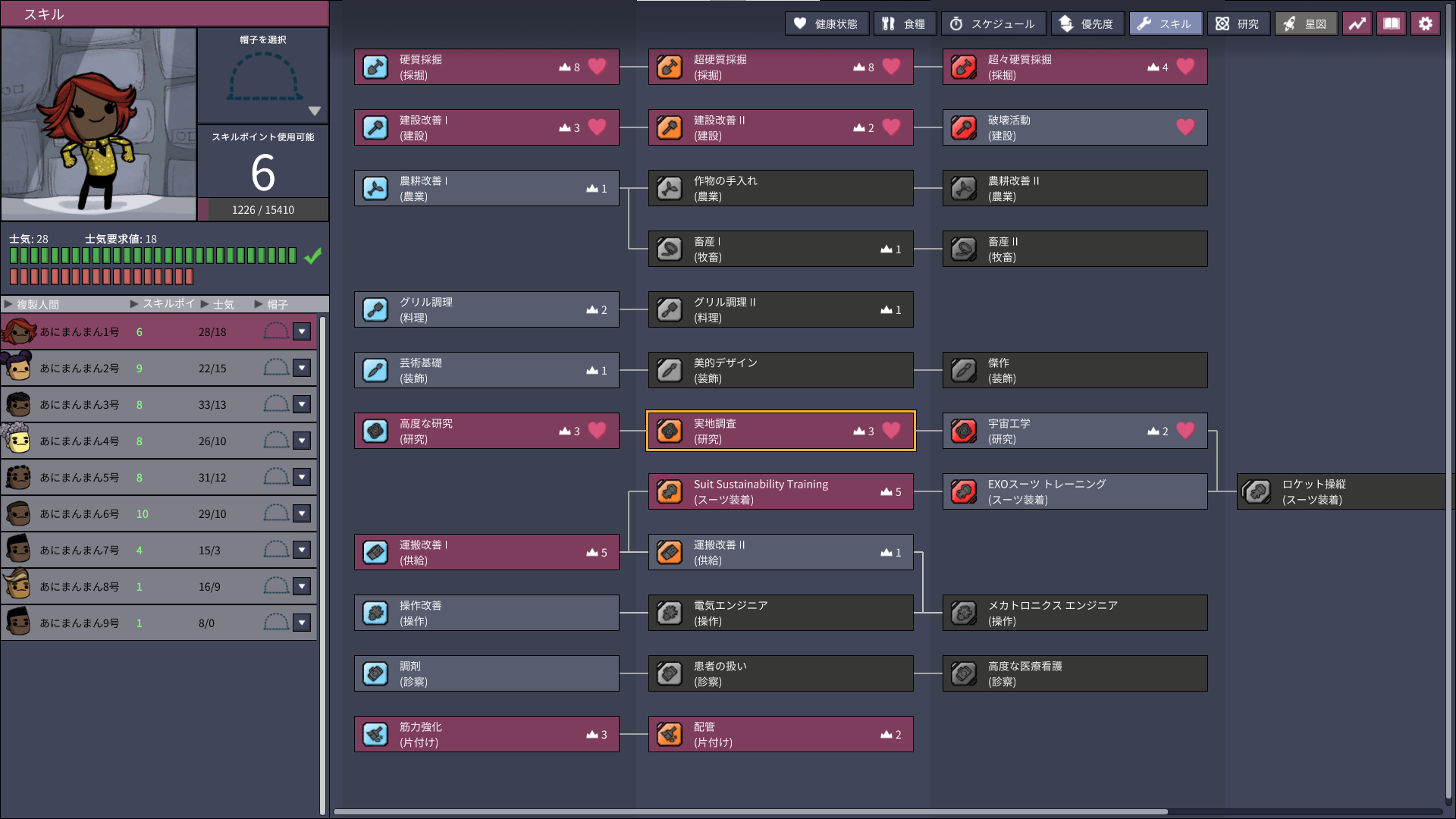
Task: Select the Suit Sustainability Training skill
Action: pyautogui.click(x=780, y=491)
